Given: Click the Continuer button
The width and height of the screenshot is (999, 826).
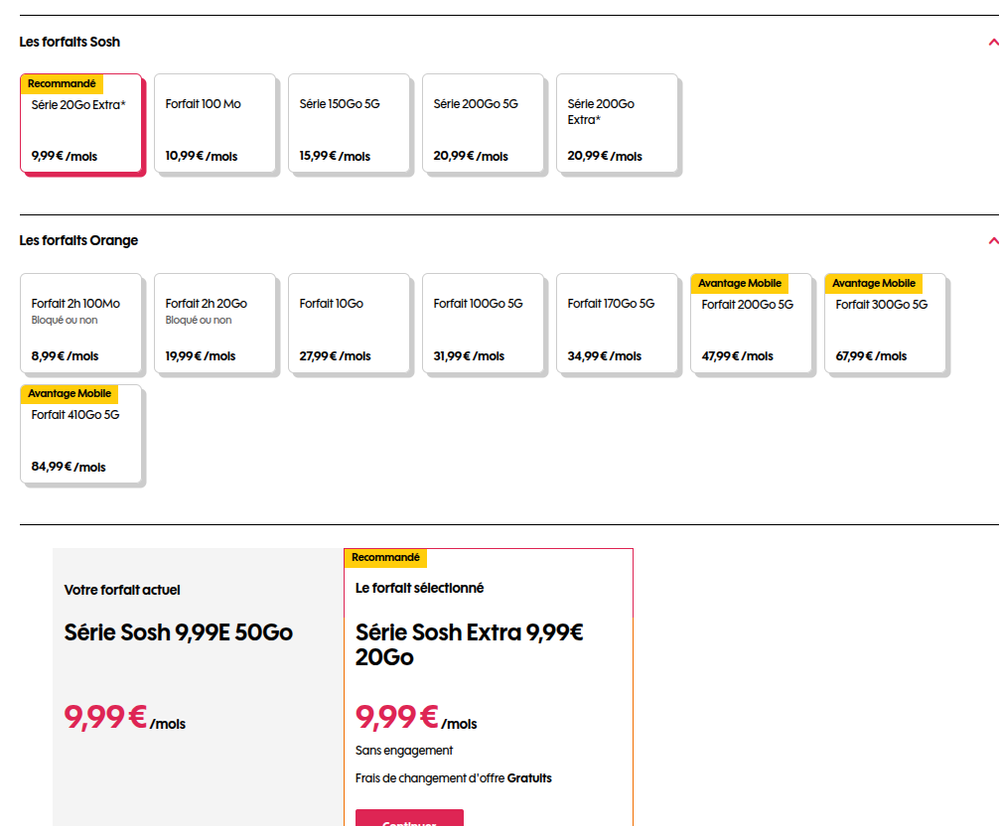Looking at the screenshot, I should [409, 819].
